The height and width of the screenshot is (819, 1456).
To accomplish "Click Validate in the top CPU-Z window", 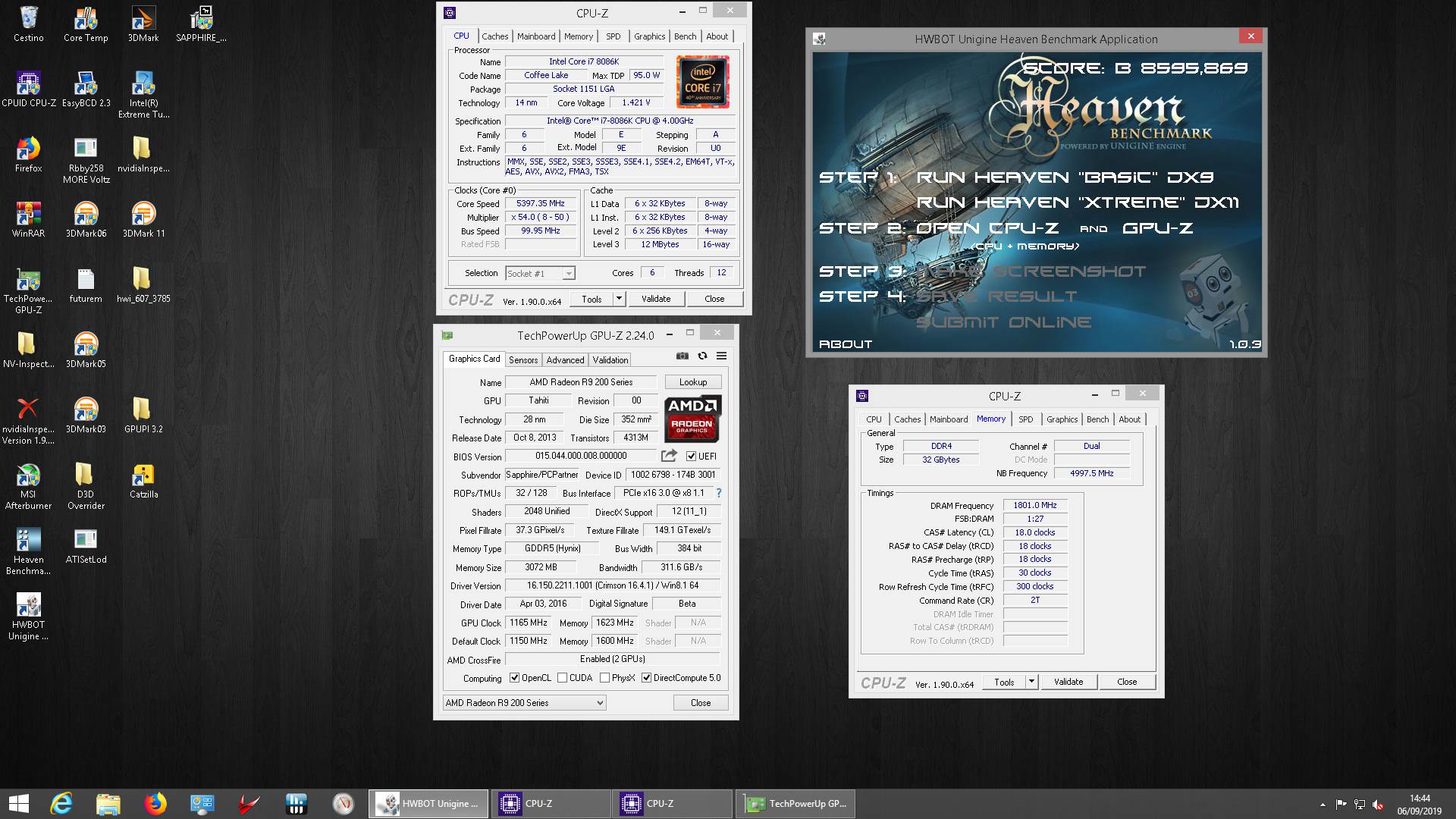I will 656,299.
